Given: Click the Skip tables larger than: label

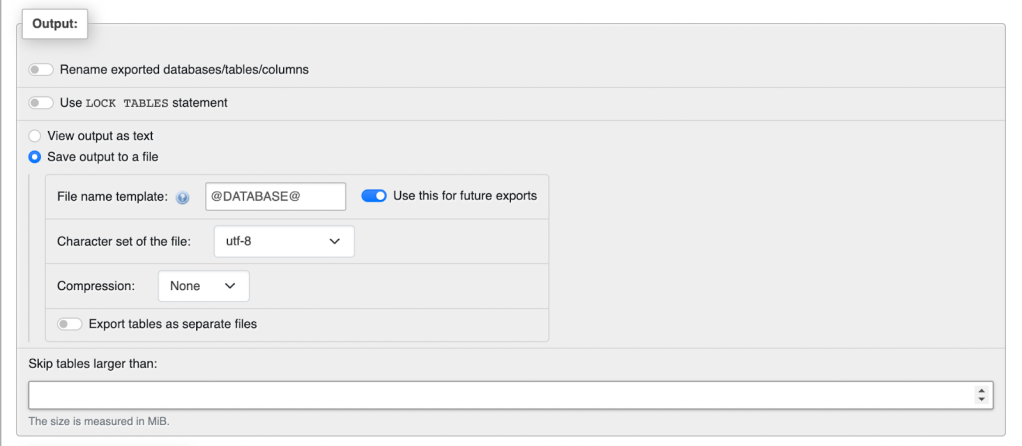Looking at the screenshot, I should [x=100, y=362].
